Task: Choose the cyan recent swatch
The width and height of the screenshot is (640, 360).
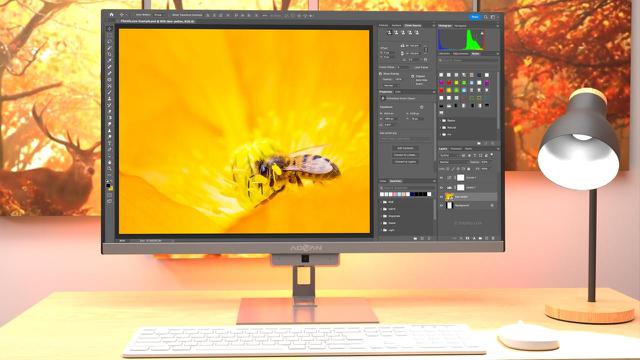Action: coord(399,194)
